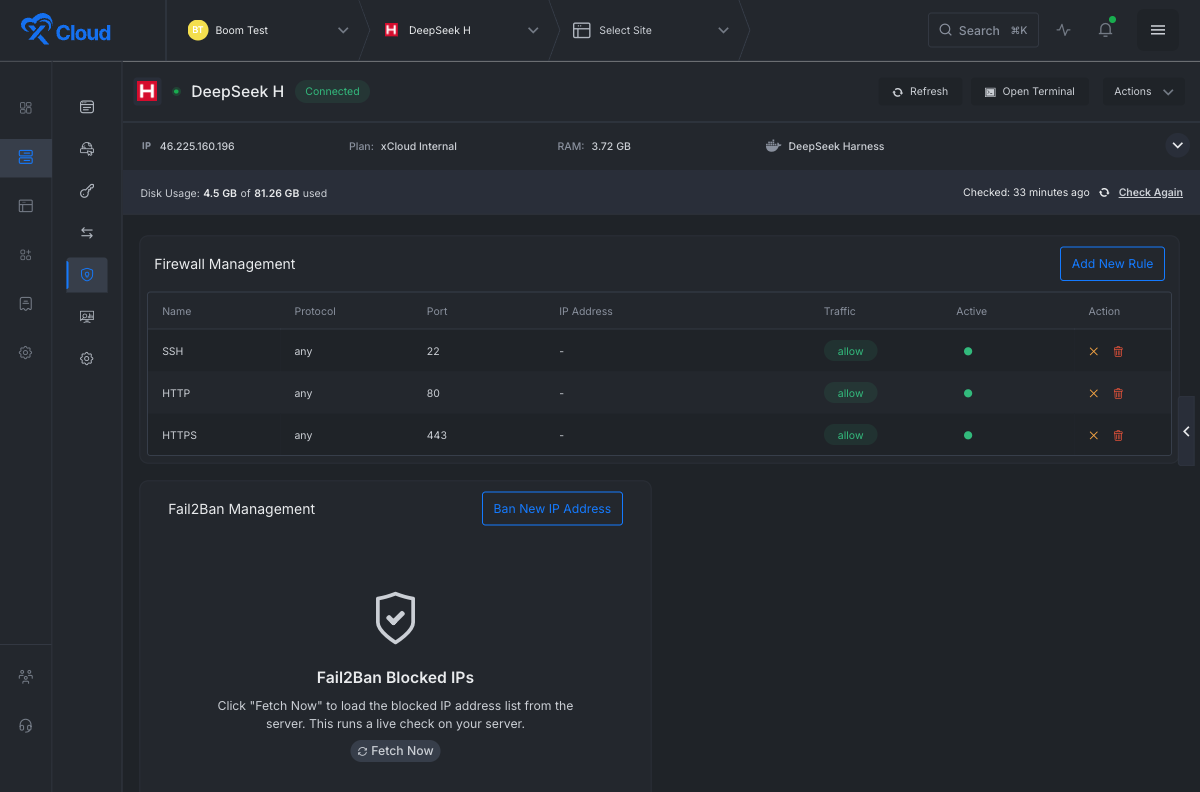Click the Connected status badge

pyautogui.click(x=332, y=91)
